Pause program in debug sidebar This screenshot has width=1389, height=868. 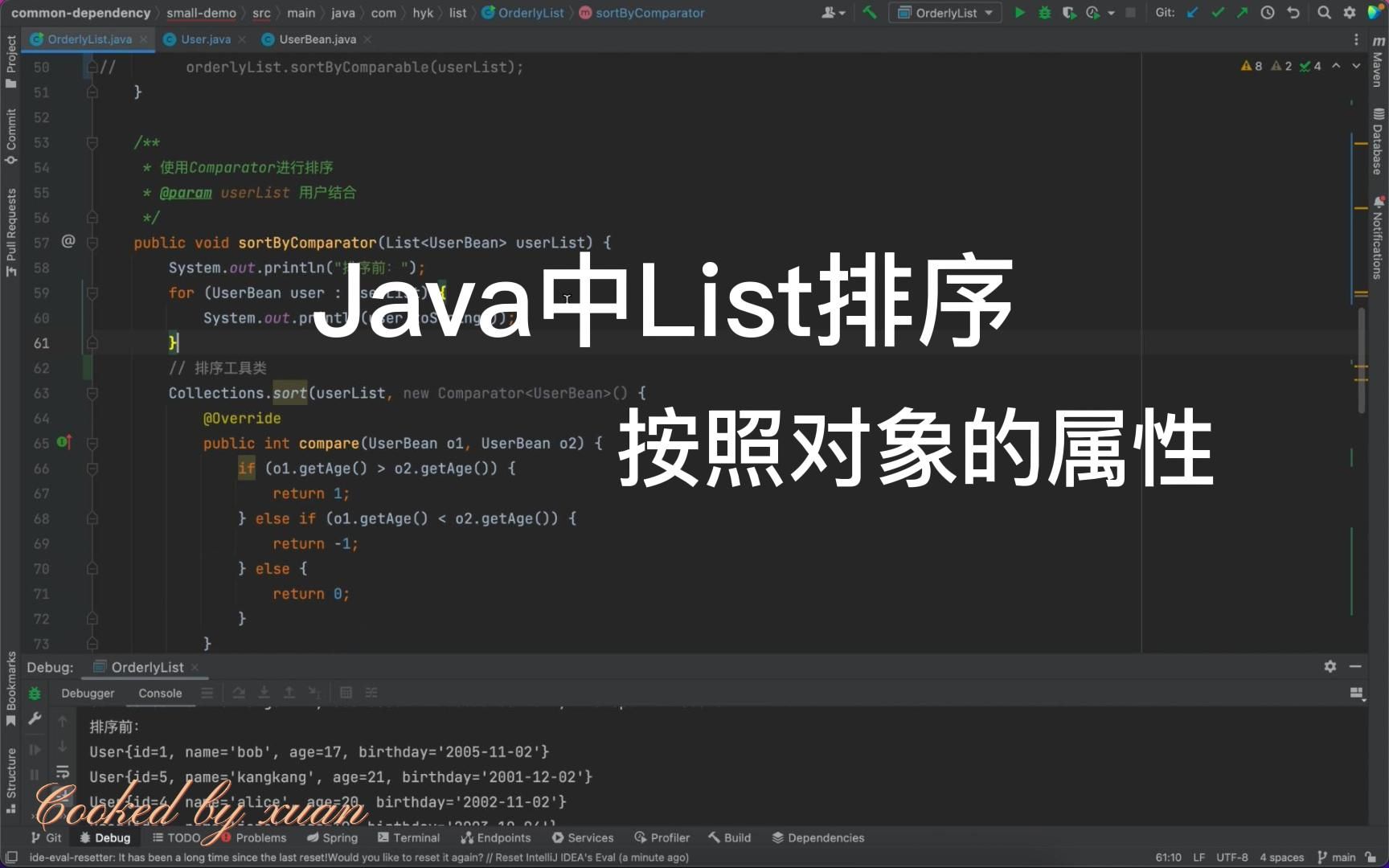[x=35, y=775]
